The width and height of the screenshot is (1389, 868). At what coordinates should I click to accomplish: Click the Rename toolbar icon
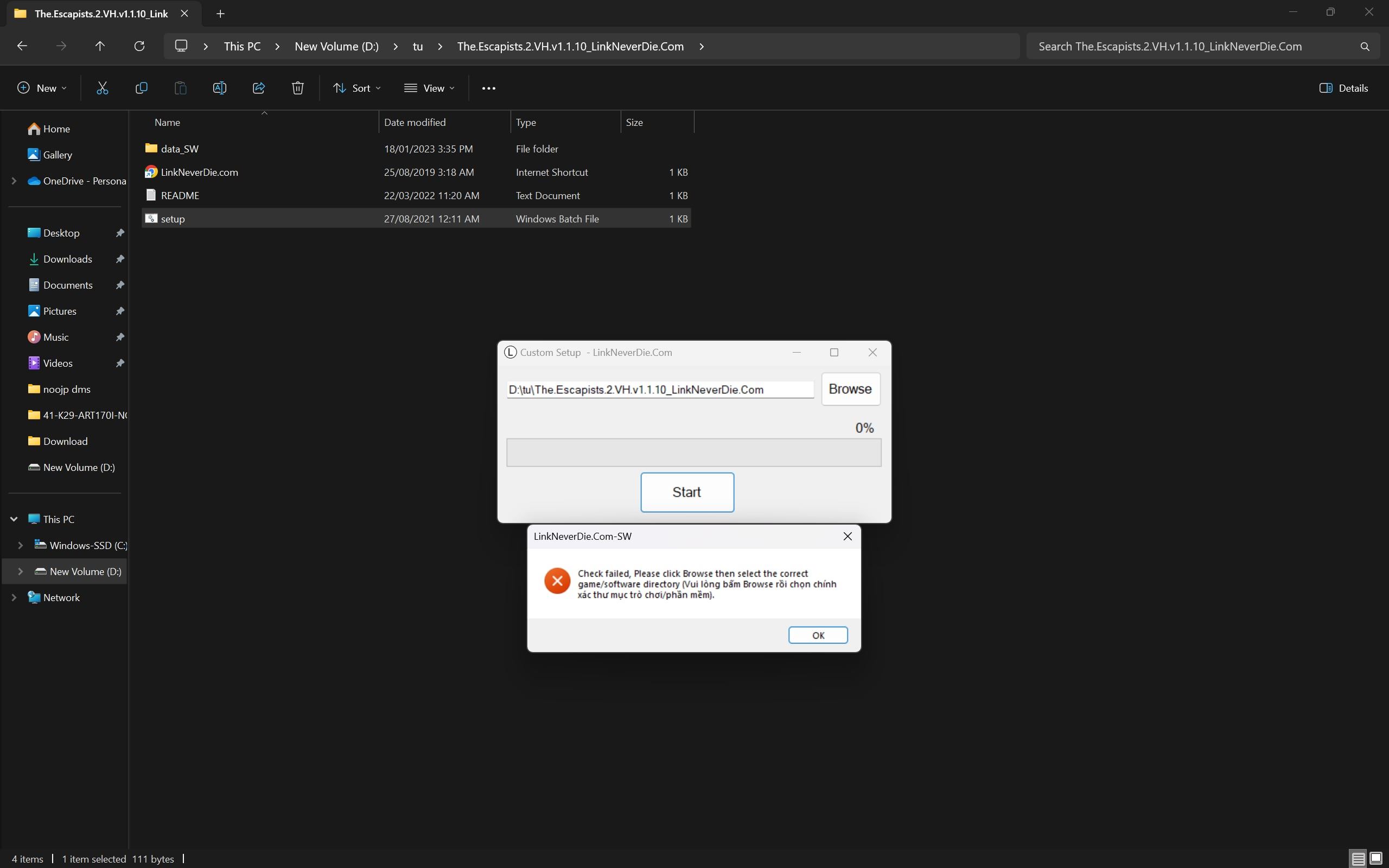click(x=219, y=88)
